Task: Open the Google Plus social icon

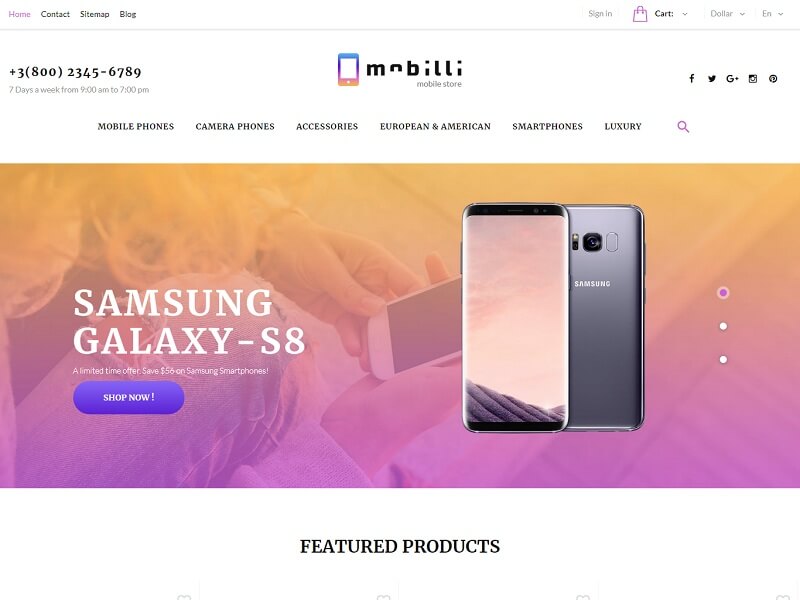Action: tap(732, 79)
